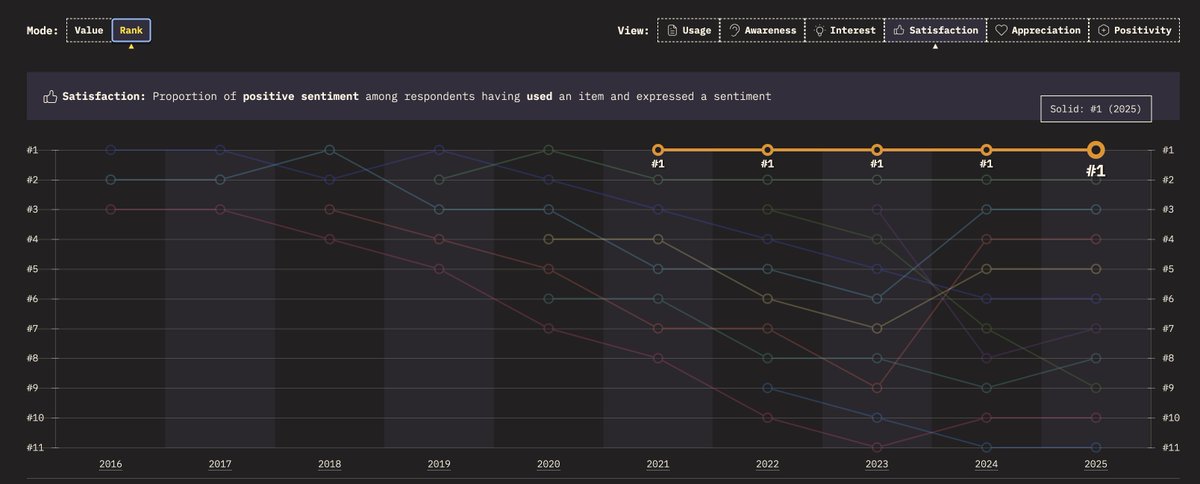Select the rank #3 data point for 2025
The image size is (1200, 484).
coord(1095,209)
